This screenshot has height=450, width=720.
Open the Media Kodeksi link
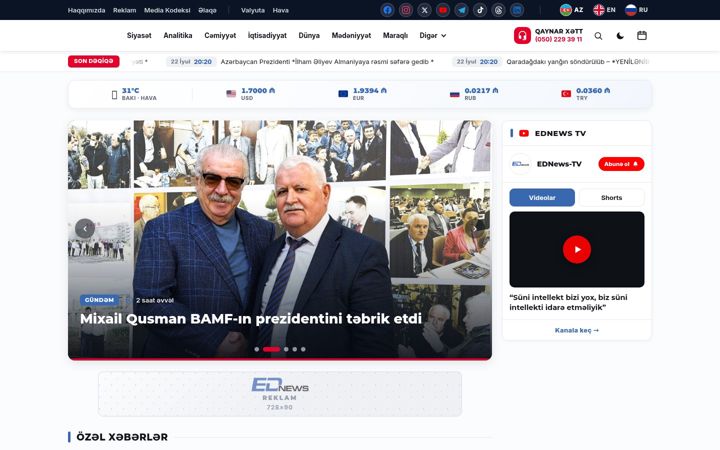point(167,10)
